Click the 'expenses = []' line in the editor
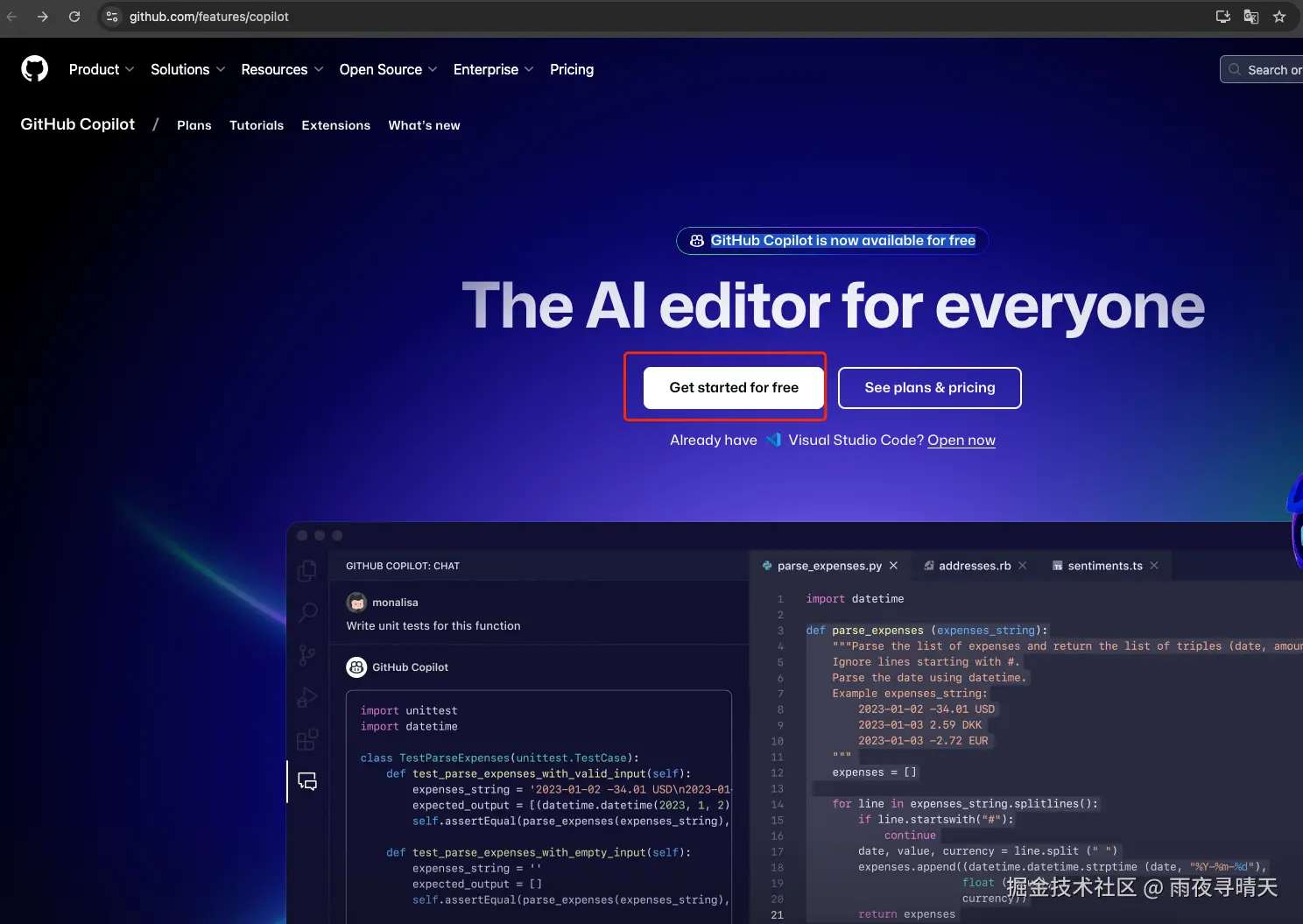1303x924 pixels. [875, 772]
